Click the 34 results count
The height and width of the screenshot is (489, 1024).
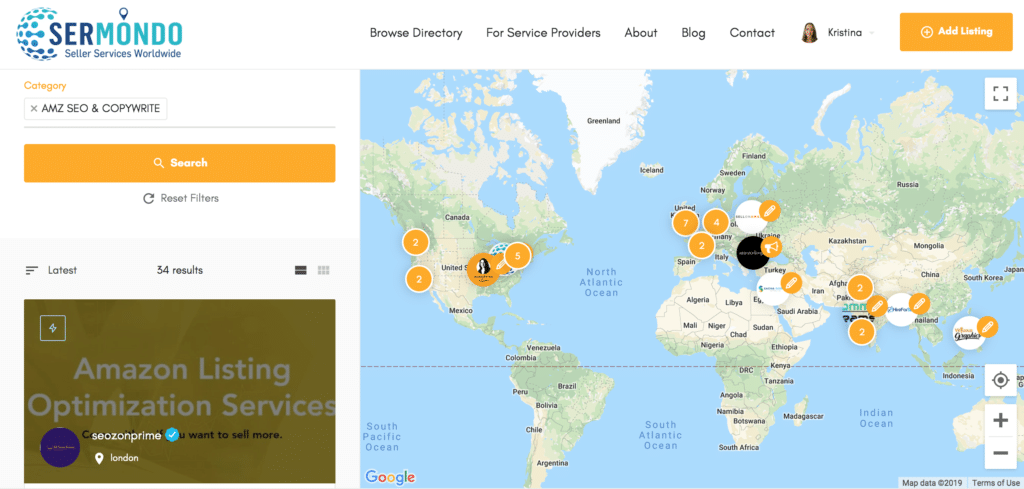[180, 270]
